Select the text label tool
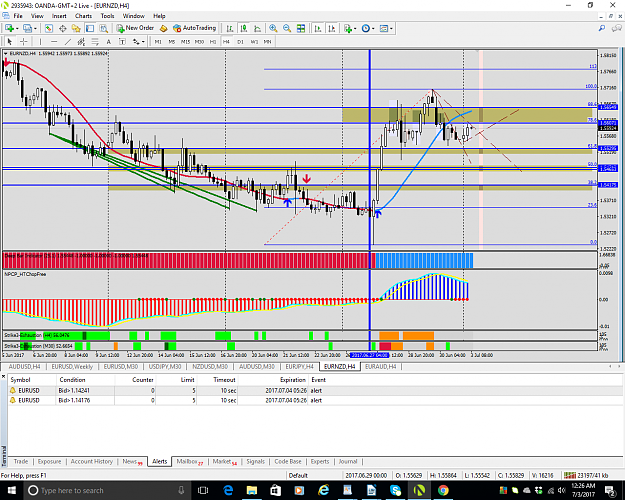 pyautogui.click(x=122, y=41)
